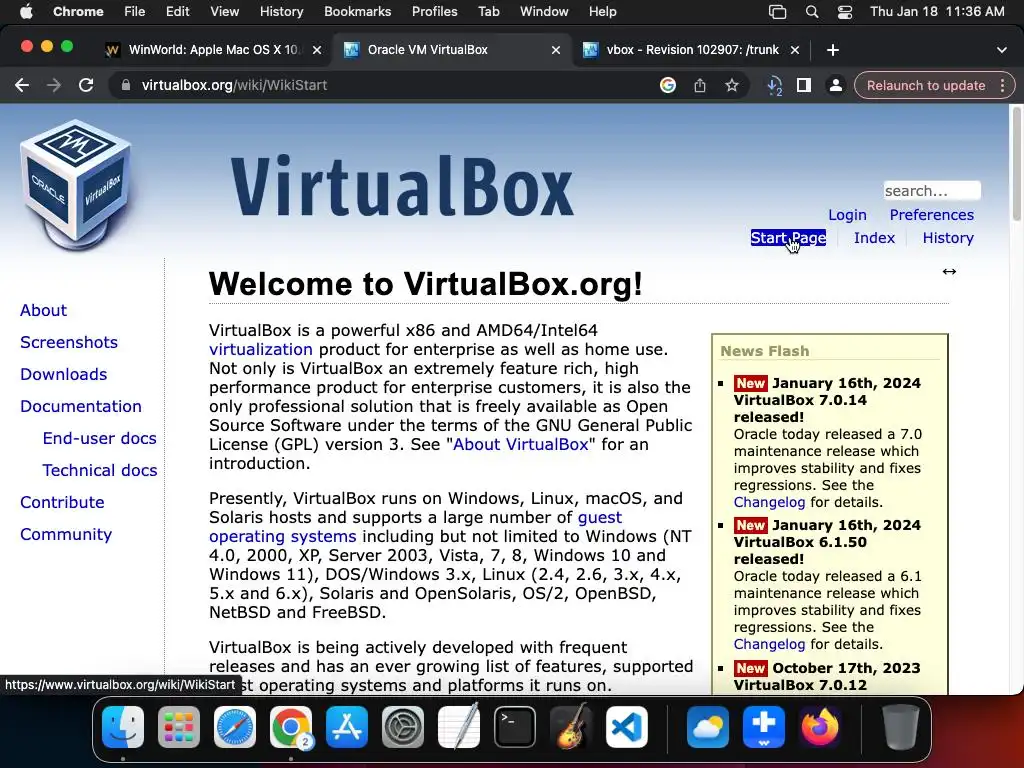Expand the tab search chevron
The image size is (1024, 768).
(x=1001, y=50)
